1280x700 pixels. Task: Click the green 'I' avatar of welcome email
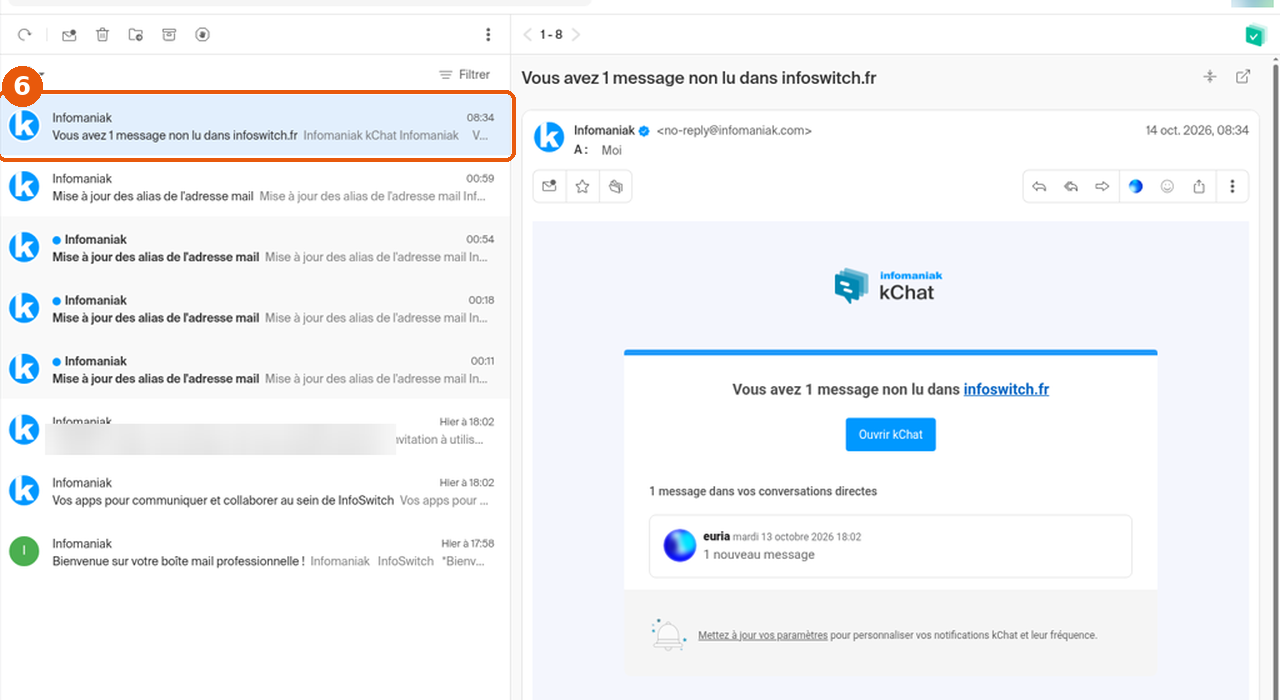point(24,551)
